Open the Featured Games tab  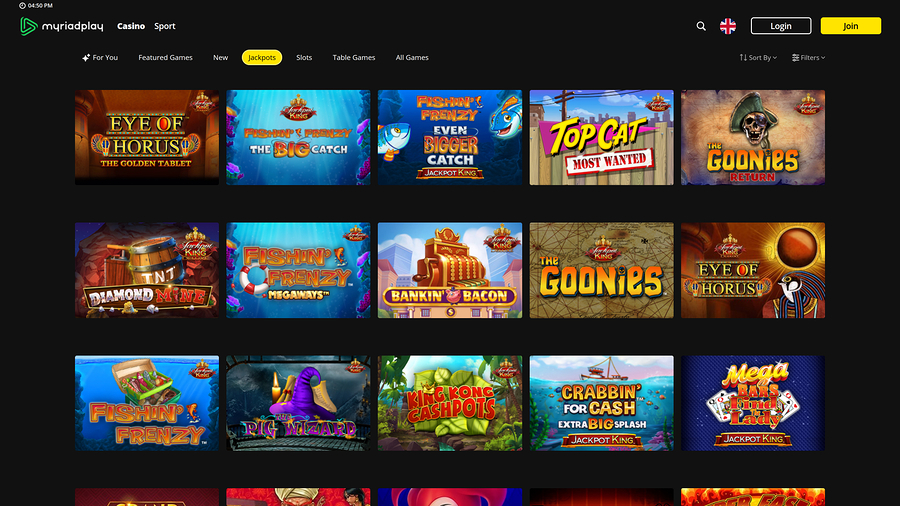(165, 57)
